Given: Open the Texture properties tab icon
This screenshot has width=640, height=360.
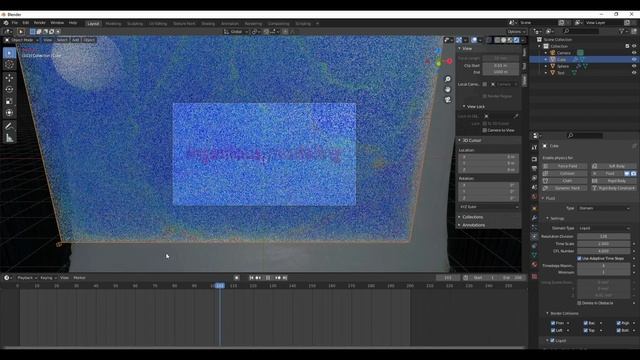Looking at the screenshot, I should 534,276.
